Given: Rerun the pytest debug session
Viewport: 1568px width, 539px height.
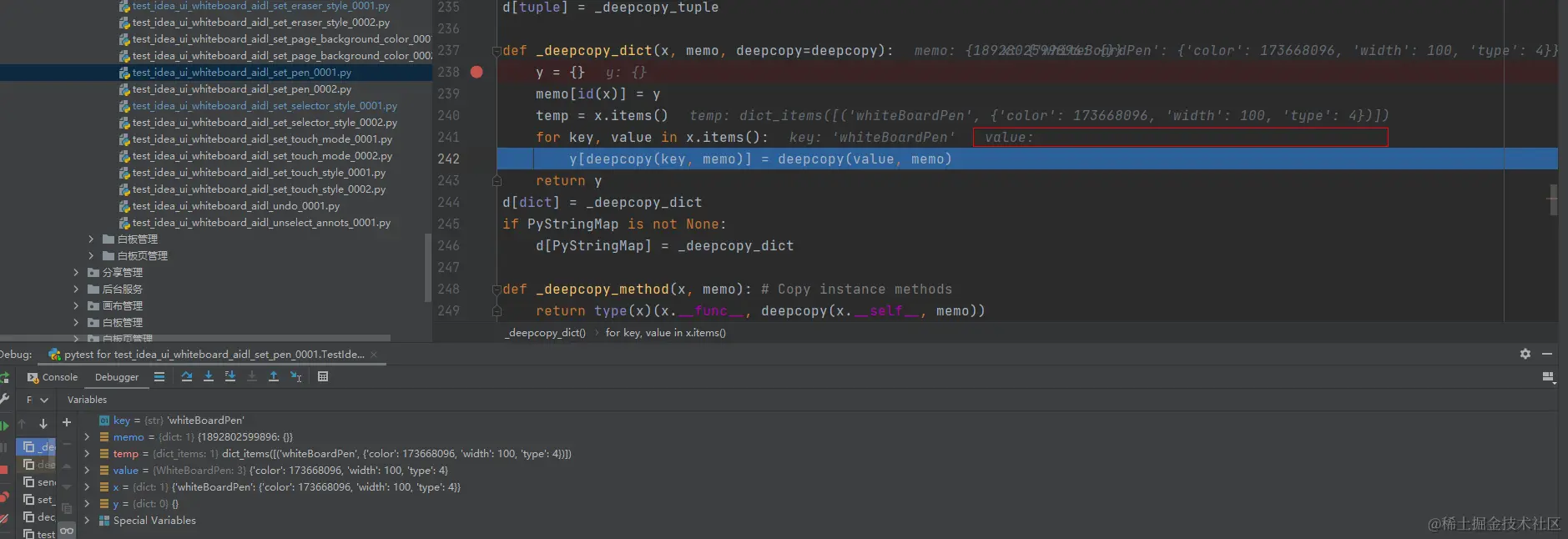Looking at the screenshot, I should pos(4,378).
